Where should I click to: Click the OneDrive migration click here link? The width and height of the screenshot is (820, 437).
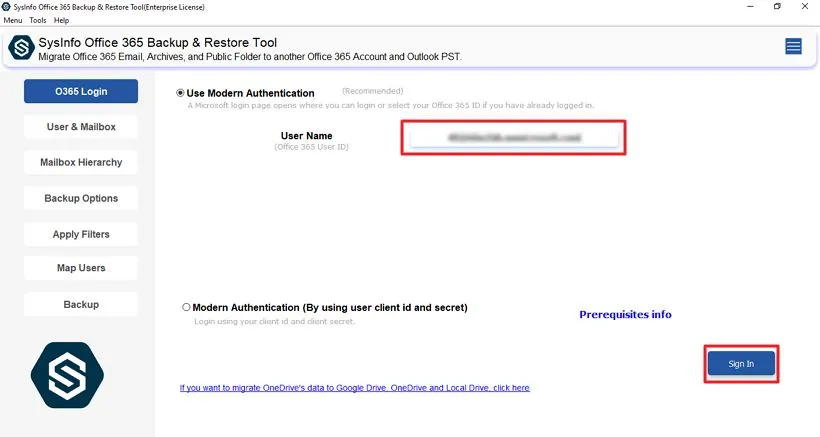[x=355, y=388]
